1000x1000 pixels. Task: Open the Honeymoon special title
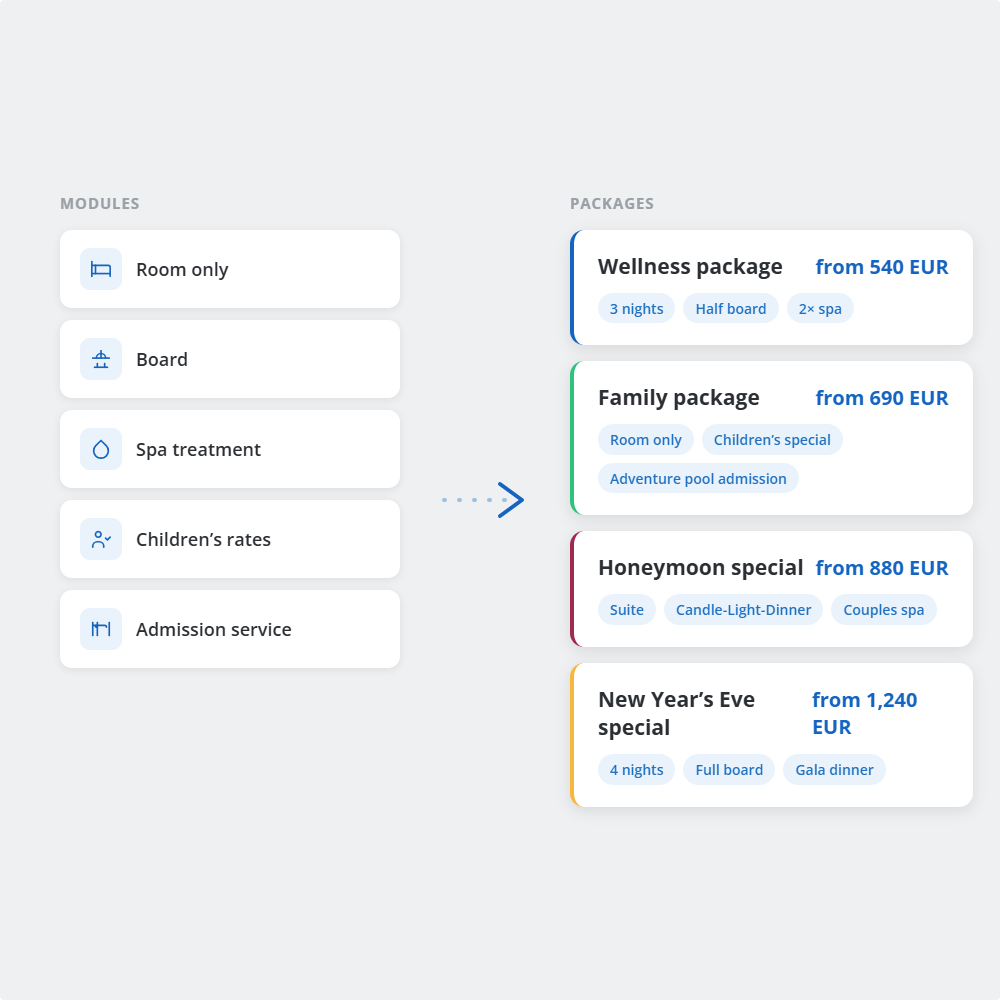(x=700, y=568)
